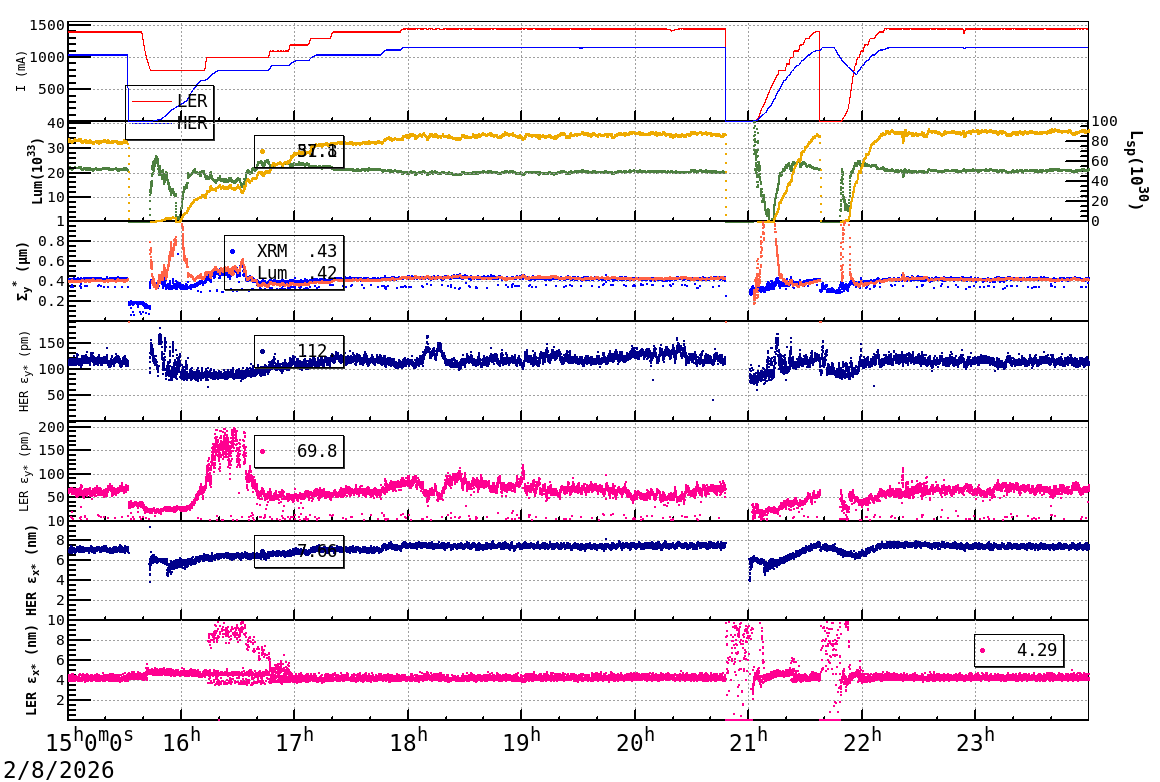Select the red LER legend line sample

pyautogui.click(x=152, y=101)
